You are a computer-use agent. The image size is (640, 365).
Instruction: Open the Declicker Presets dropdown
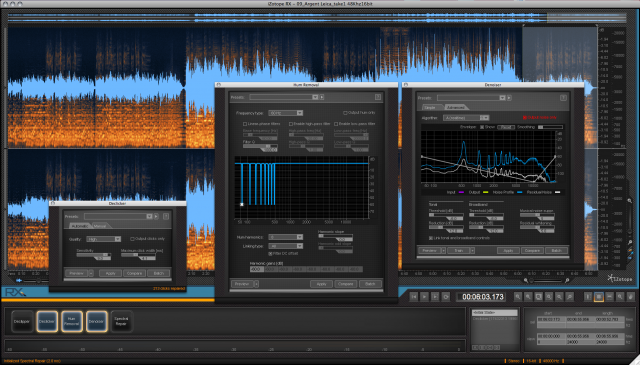coord(118,216)
